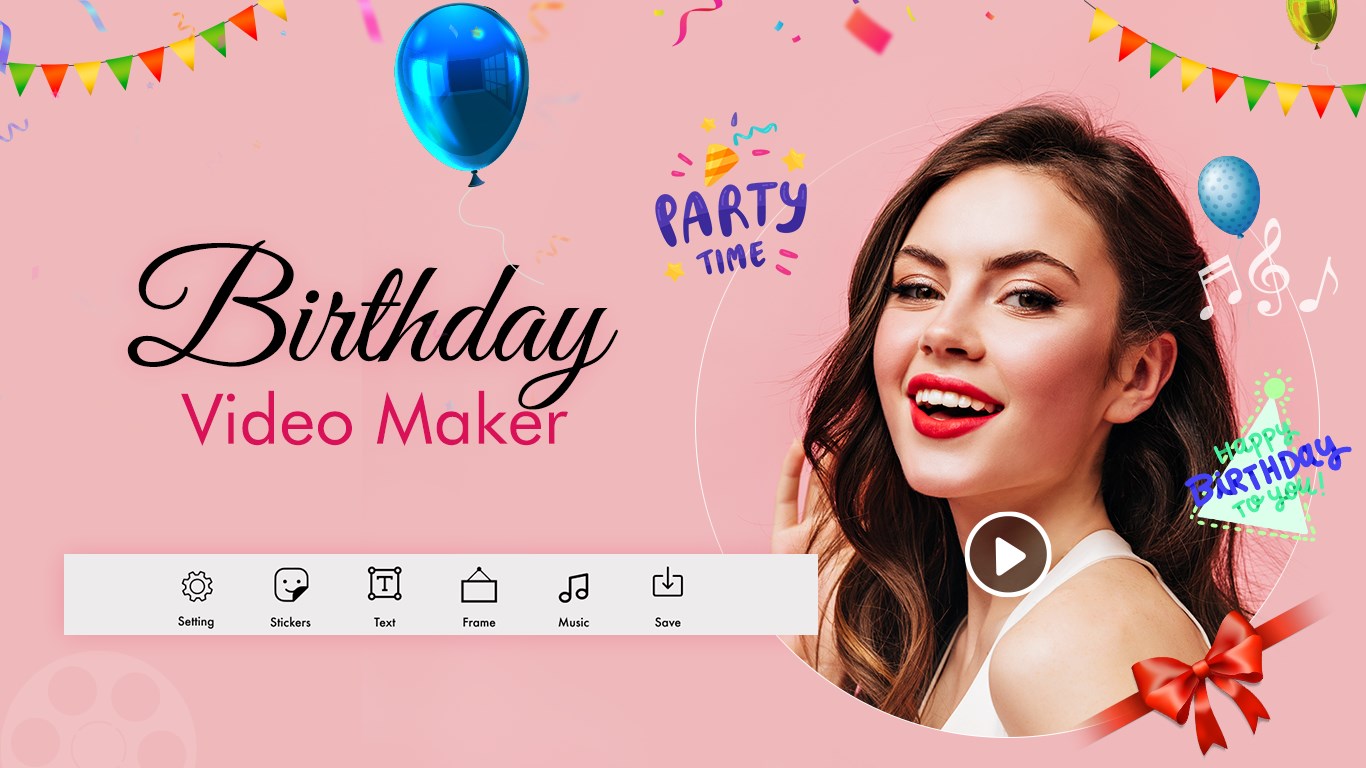The width and height of the screenshot is (1366, 768).
Task: Open the Stickers smiley icon
Action: pyautogui.click(x=291, y=584)
